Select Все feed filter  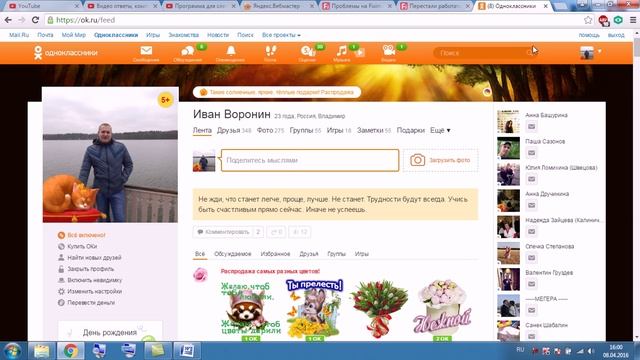click(200, 254)
